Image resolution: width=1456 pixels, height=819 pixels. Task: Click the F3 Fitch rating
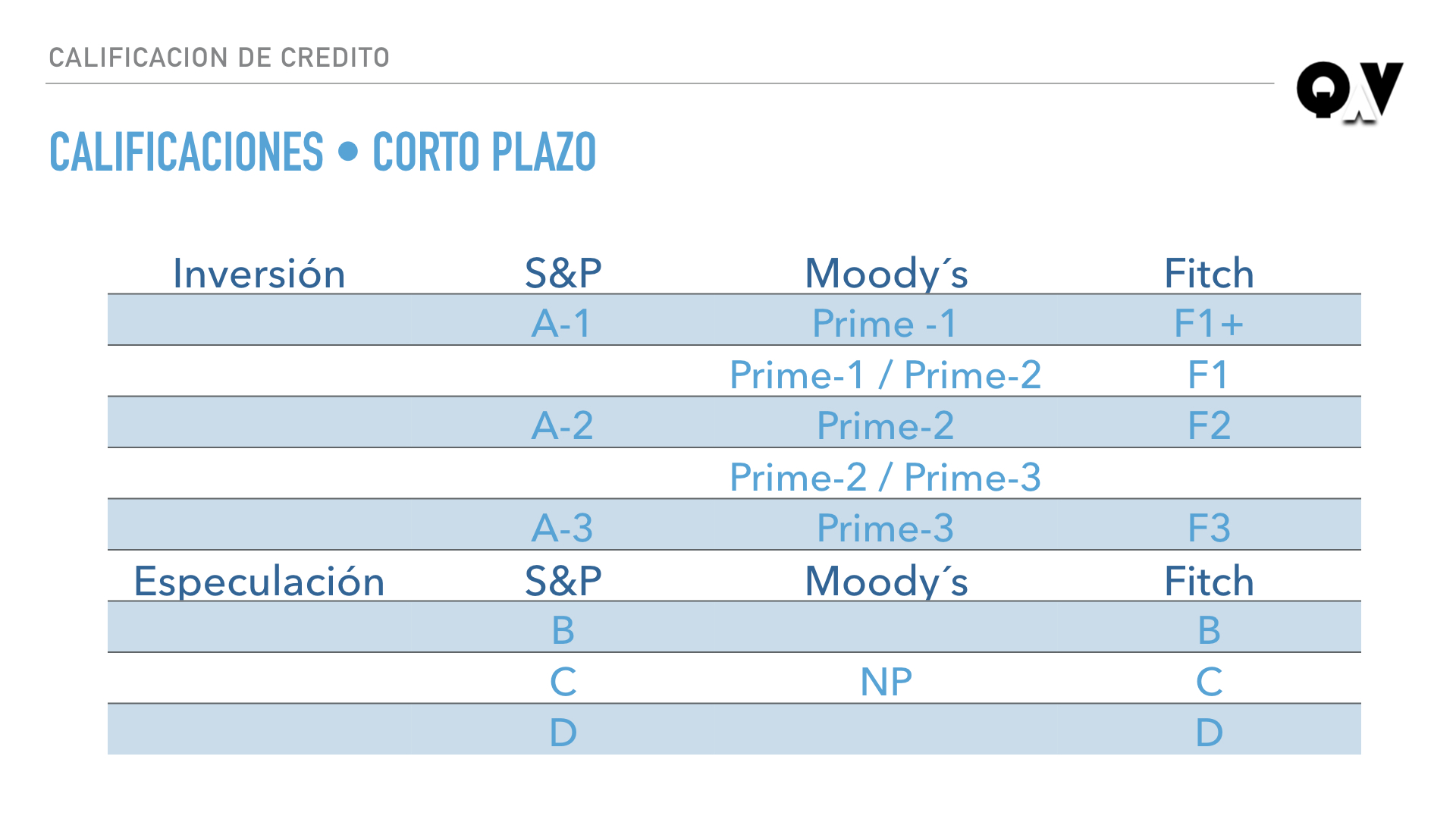1209,528
